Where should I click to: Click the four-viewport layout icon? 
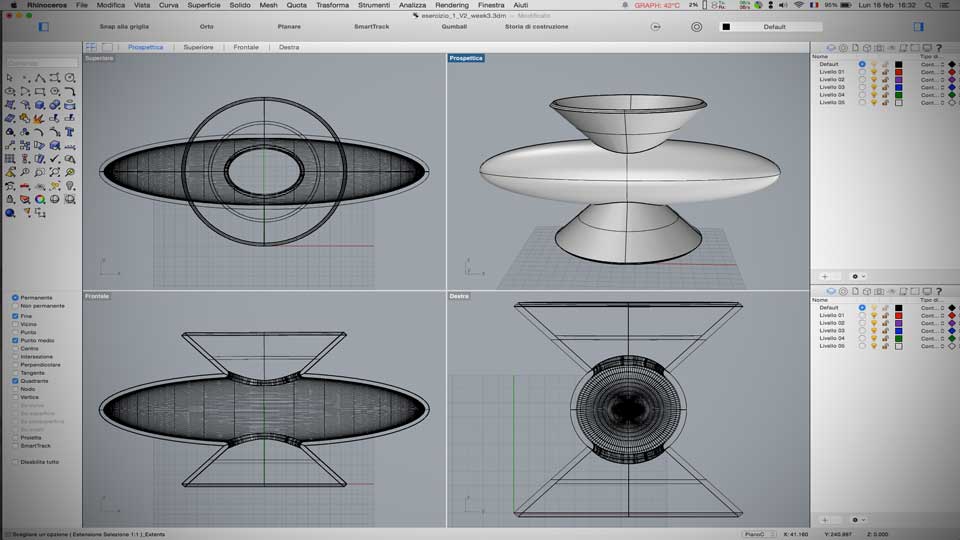(x=91, y=47)
